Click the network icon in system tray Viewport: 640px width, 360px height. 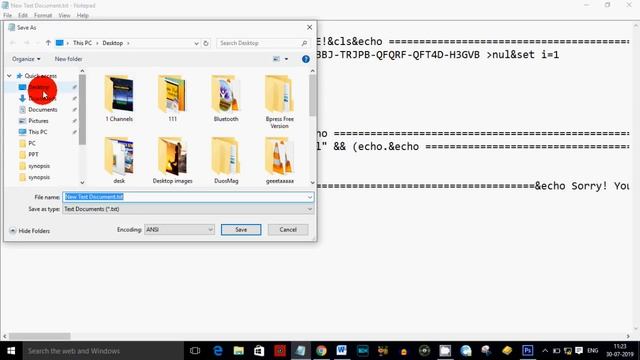[x=567, y=351]
